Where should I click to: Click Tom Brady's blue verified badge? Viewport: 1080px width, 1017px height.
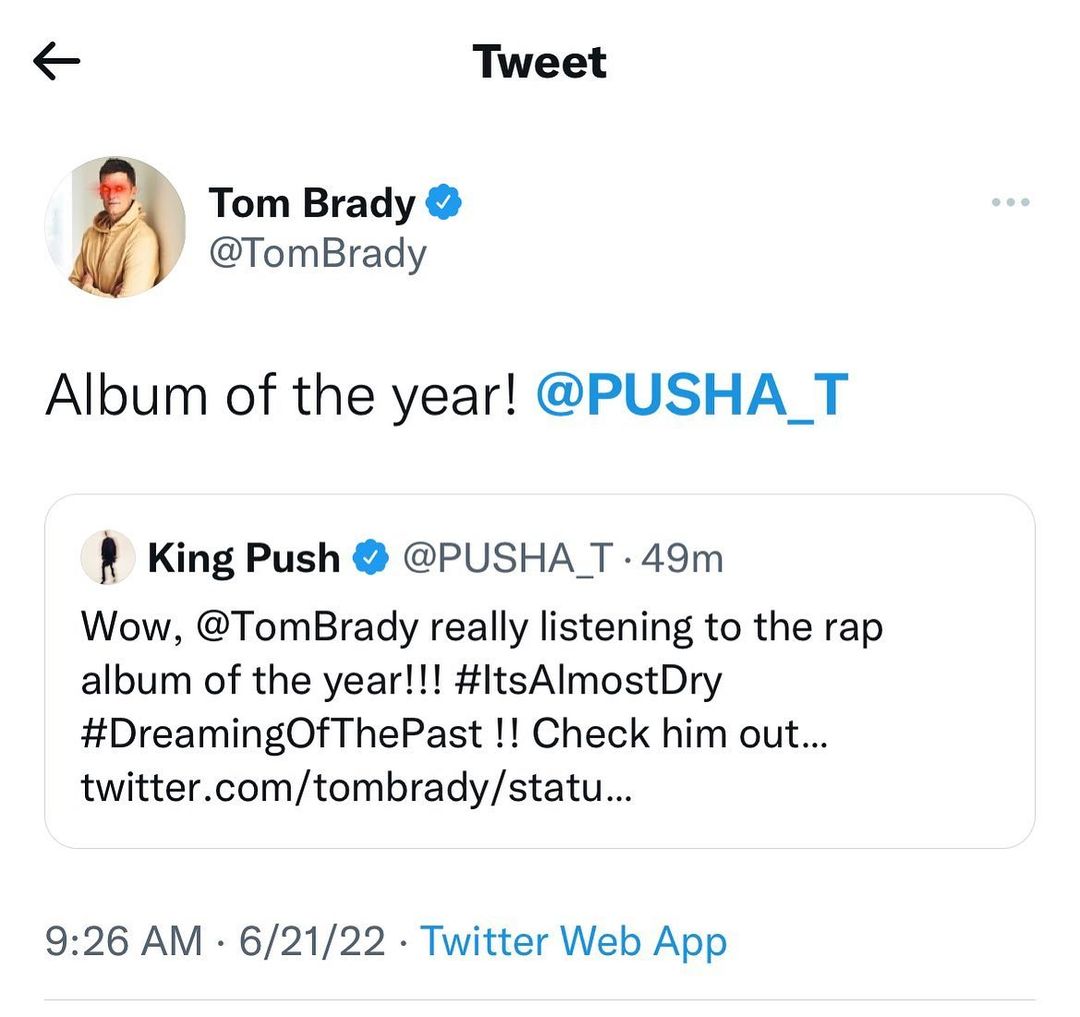(x=444, y=204)
